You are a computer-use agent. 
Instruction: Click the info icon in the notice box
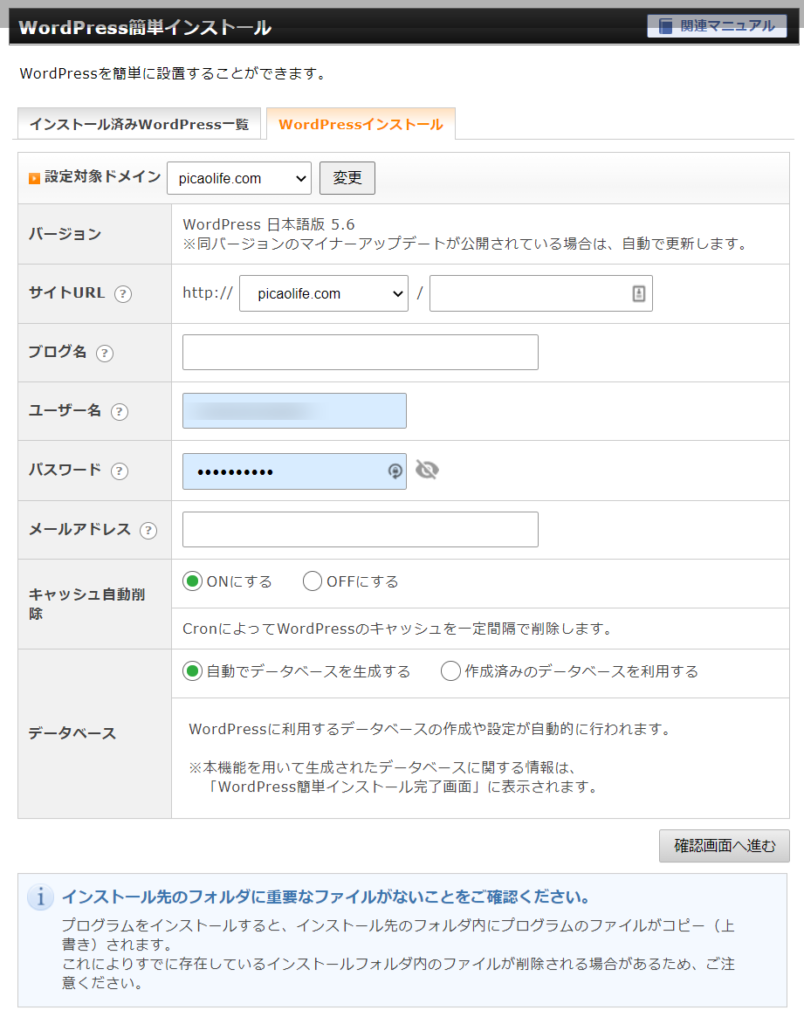tap(40, 897)
